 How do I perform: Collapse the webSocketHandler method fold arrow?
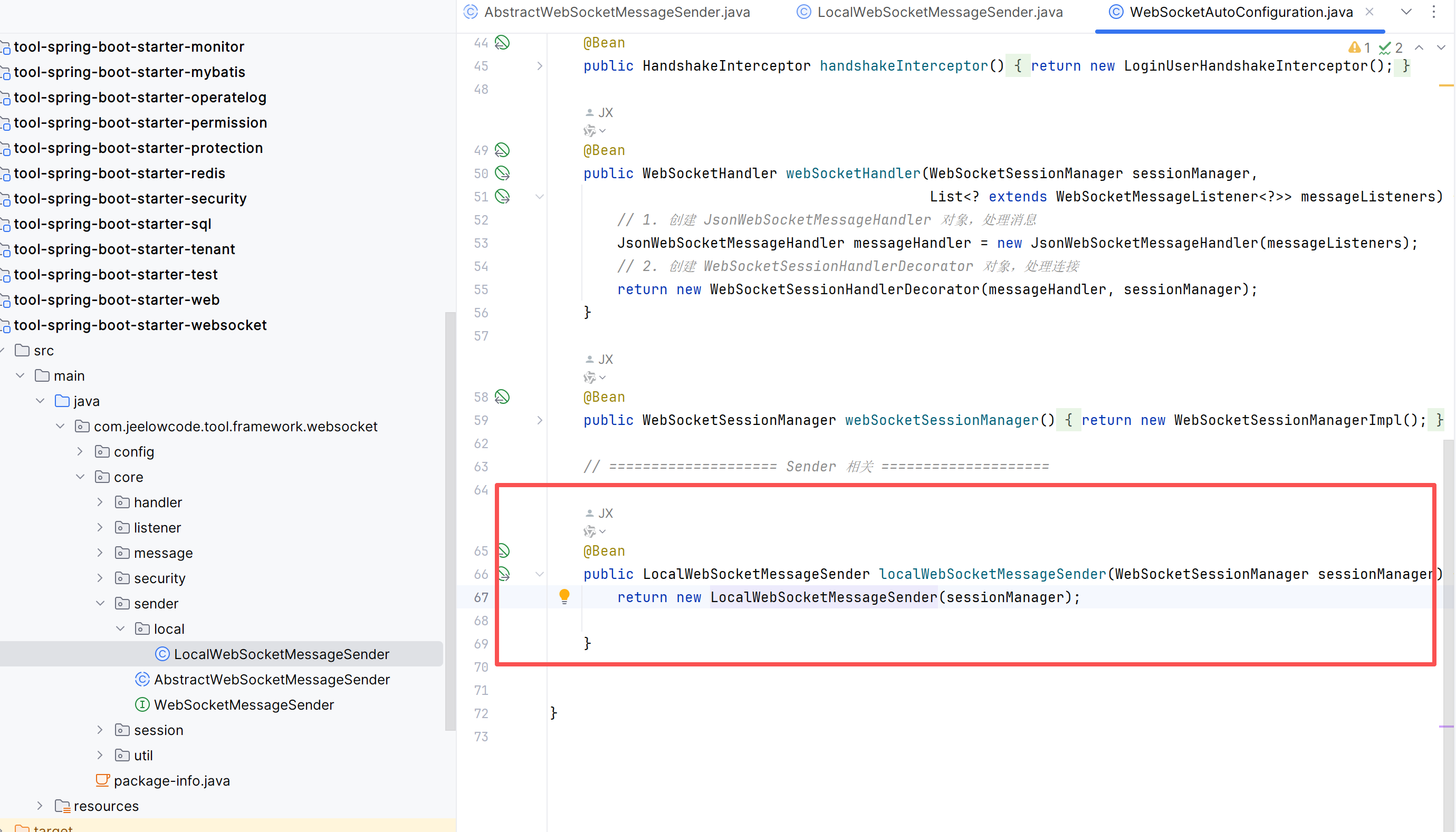[x=540, y=197]
